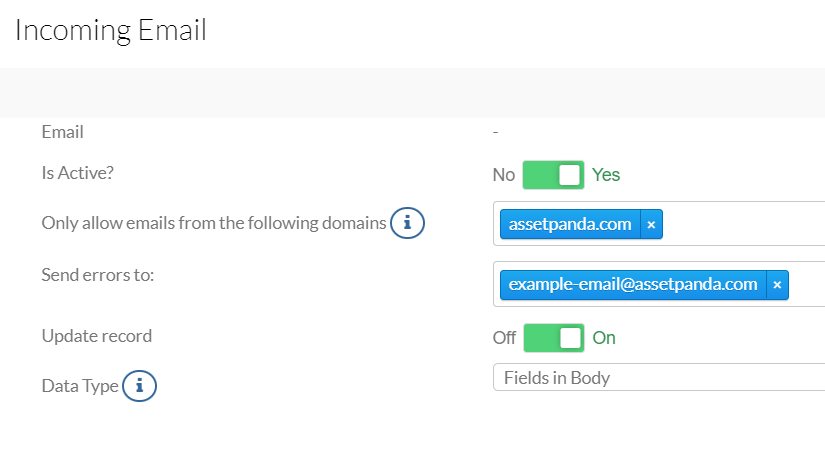
Task: Open the Data Type dropdown showing Fields in Body
Action: pyautogui.click(x=659, y=377)
